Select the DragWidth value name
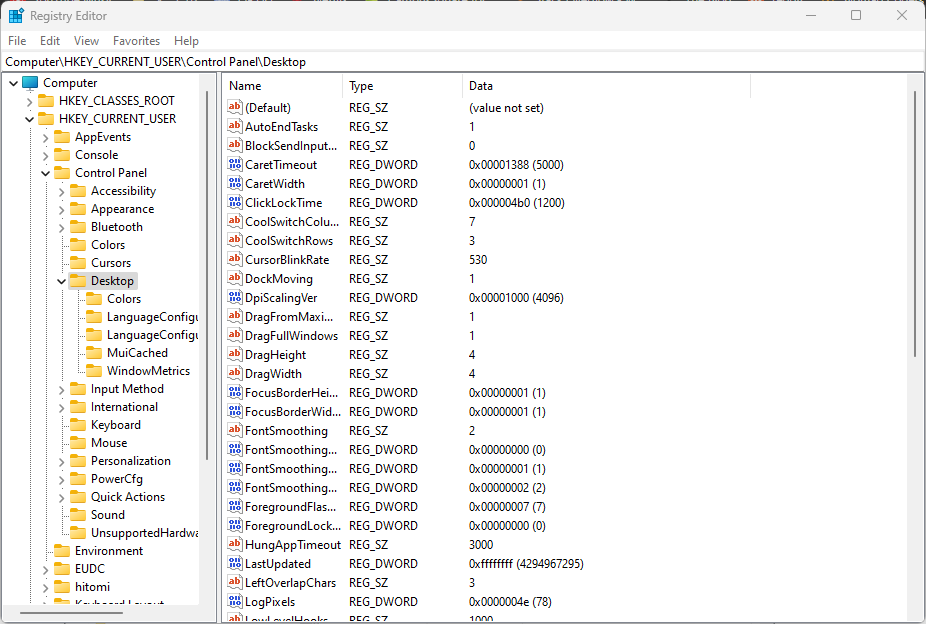926x624 pixels. [273, 374]
